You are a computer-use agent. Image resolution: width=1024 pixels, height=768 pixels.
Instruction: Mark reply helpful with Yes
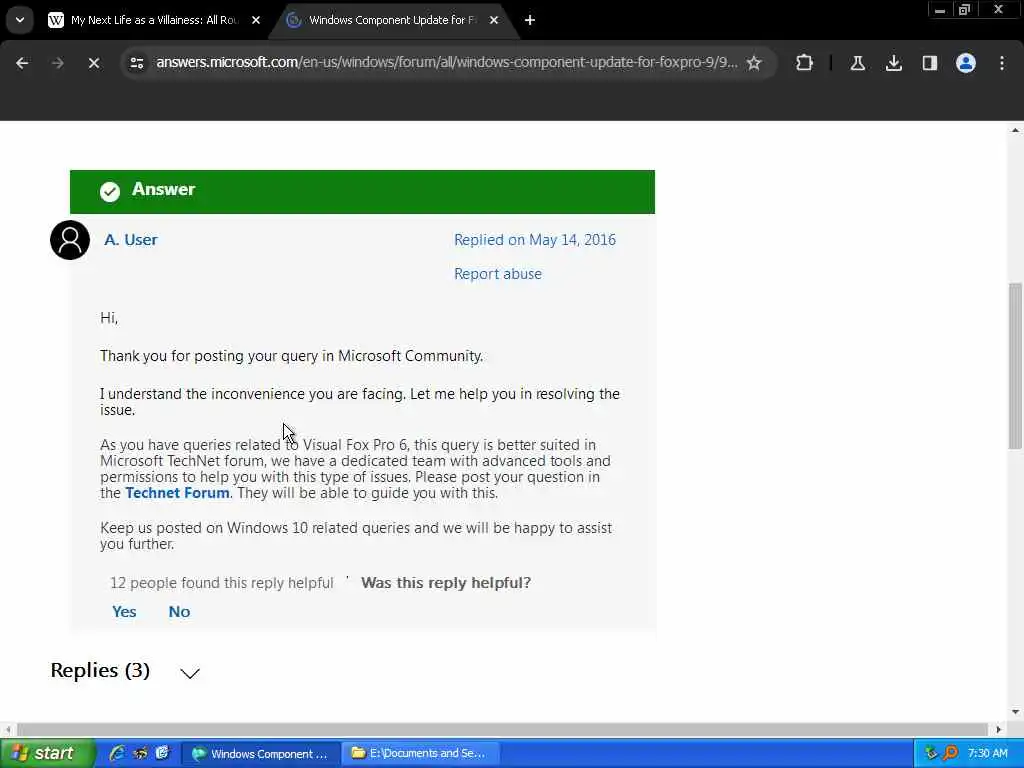tap(124, 612)
